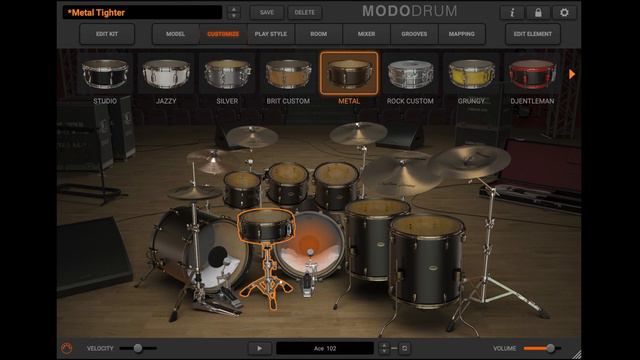Select the china cymbal on the far right
The height and width of the screenshot is (360, 640).
coord(469,162)
